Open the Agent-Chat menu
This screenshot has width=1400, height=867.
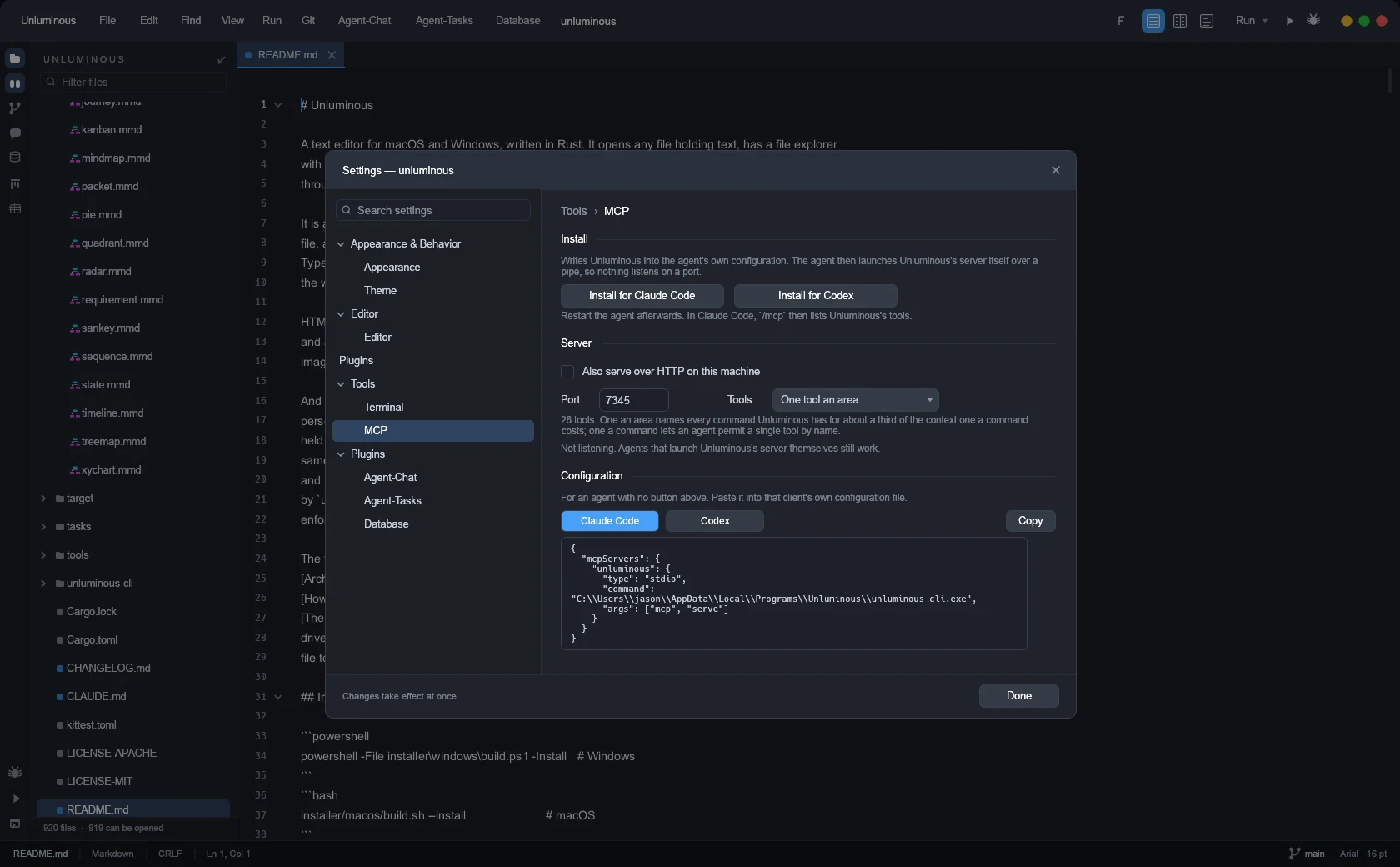[x=364, y=21]
